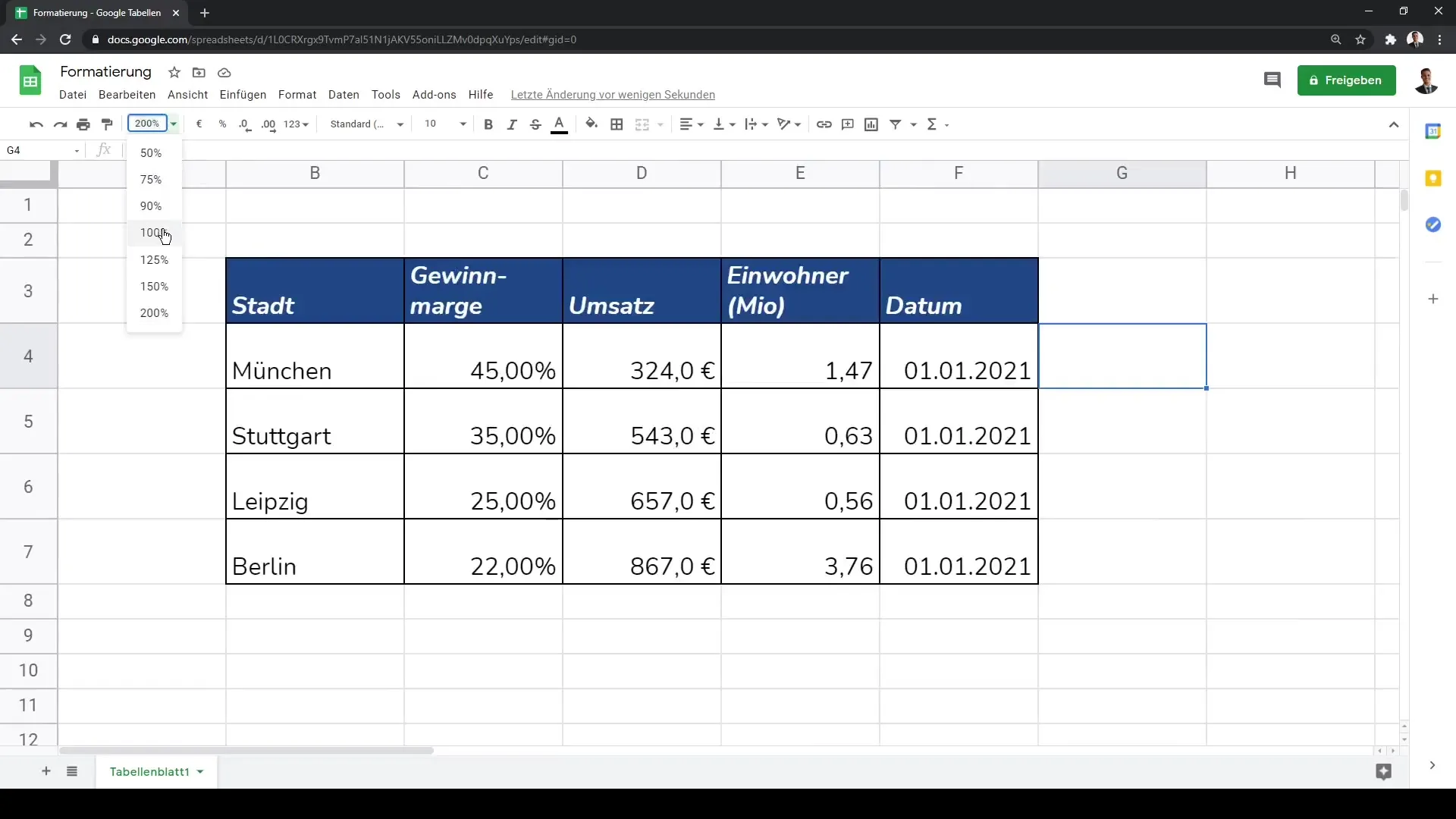Open the Bearbeiten menu
This screenshot has width=1456, height=819.
(x=127, y=95)
